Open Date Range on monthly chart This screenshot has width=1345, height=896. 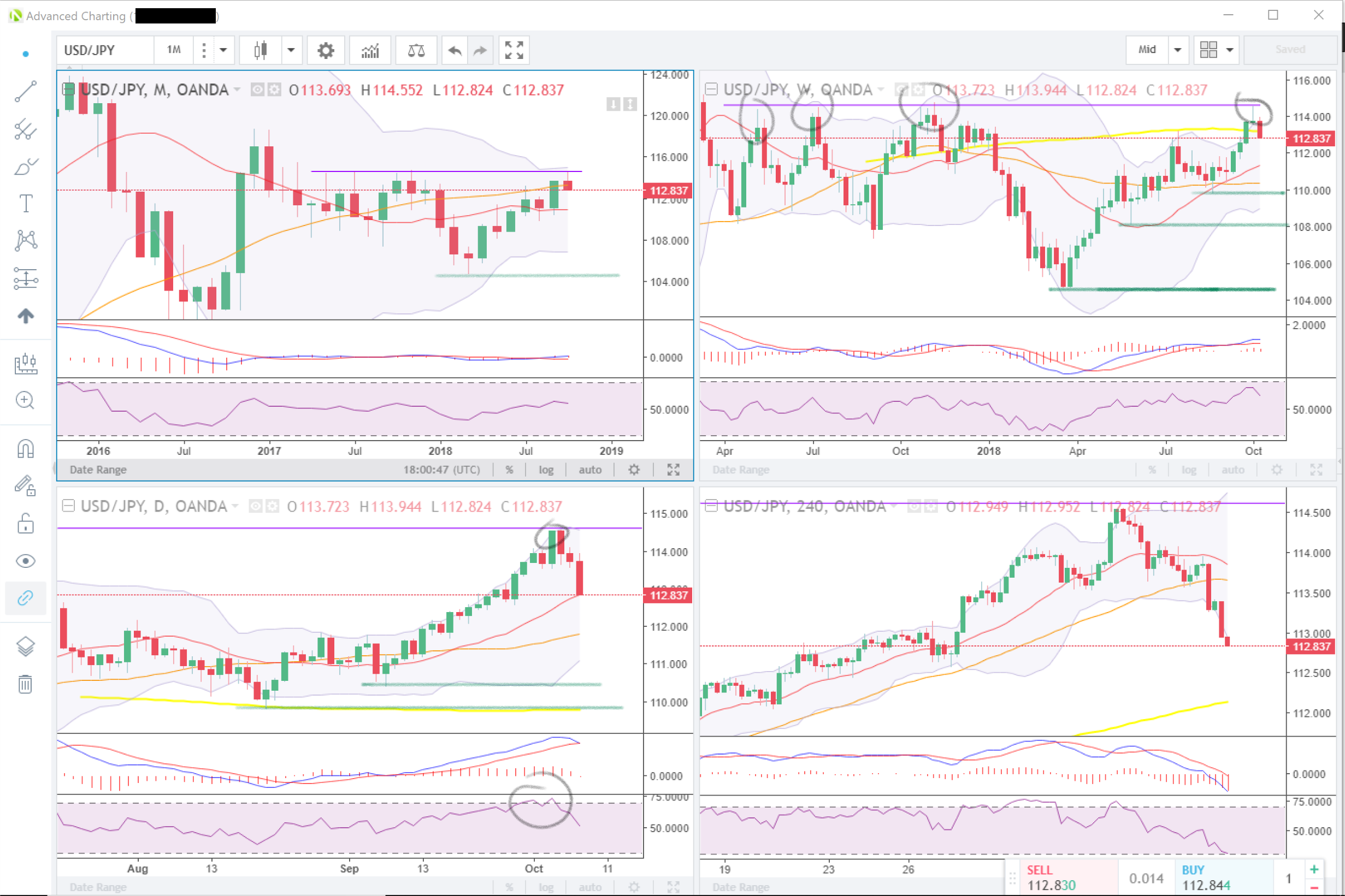(98, 470)
